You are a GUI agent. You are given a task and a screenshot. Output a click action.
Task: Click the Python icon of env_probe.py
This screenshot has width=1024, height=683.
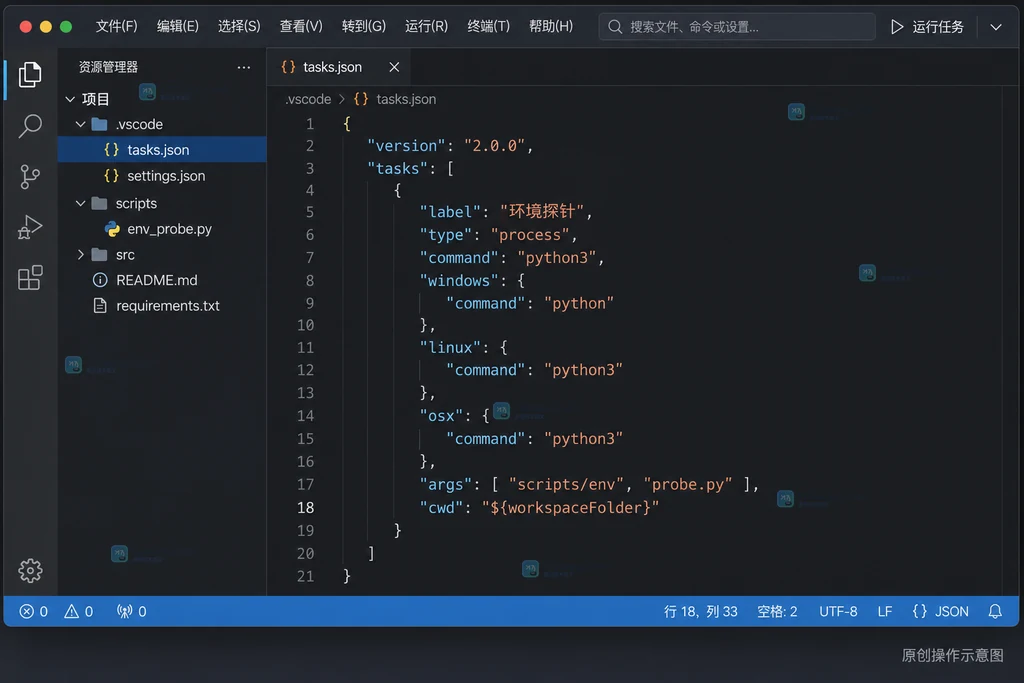click(x=112, y=229)
